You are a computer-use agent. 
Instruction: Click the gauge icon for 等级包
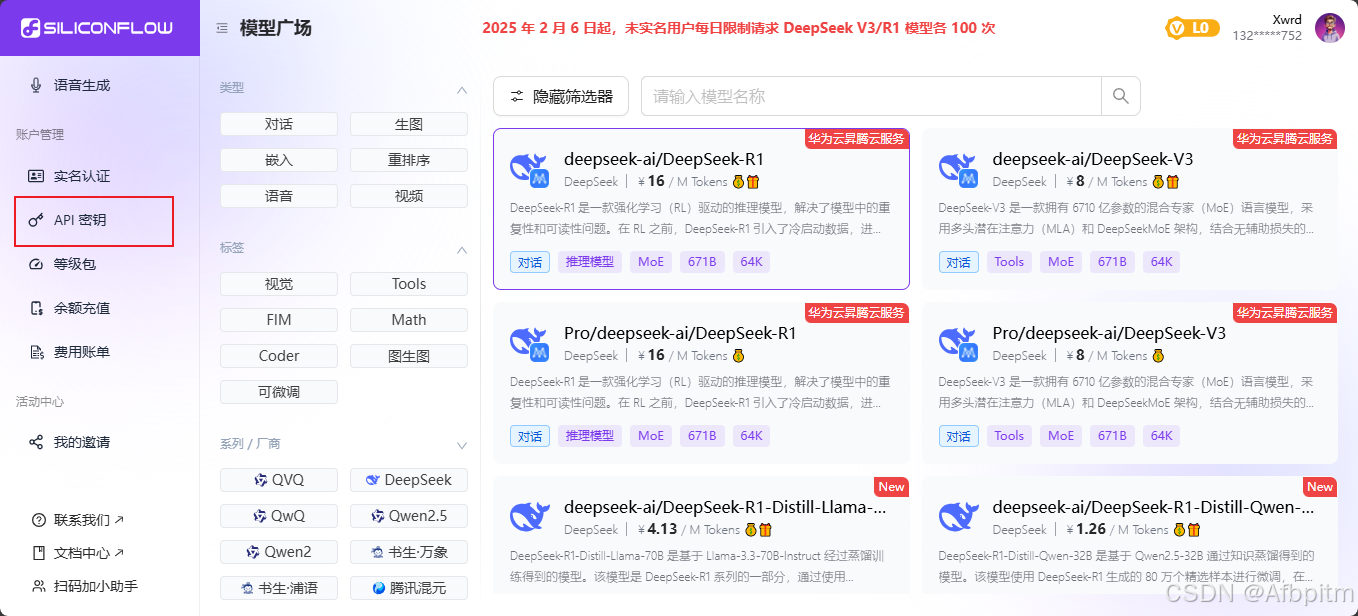pos(37,264)
